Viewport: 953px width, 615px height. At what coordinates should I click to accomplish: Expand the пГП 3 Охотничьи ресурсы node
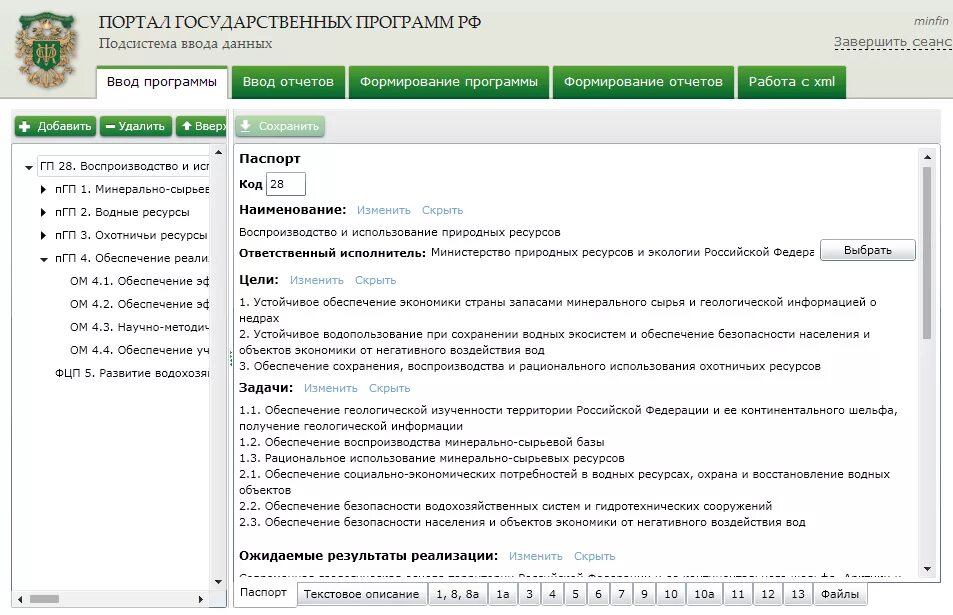43,235
